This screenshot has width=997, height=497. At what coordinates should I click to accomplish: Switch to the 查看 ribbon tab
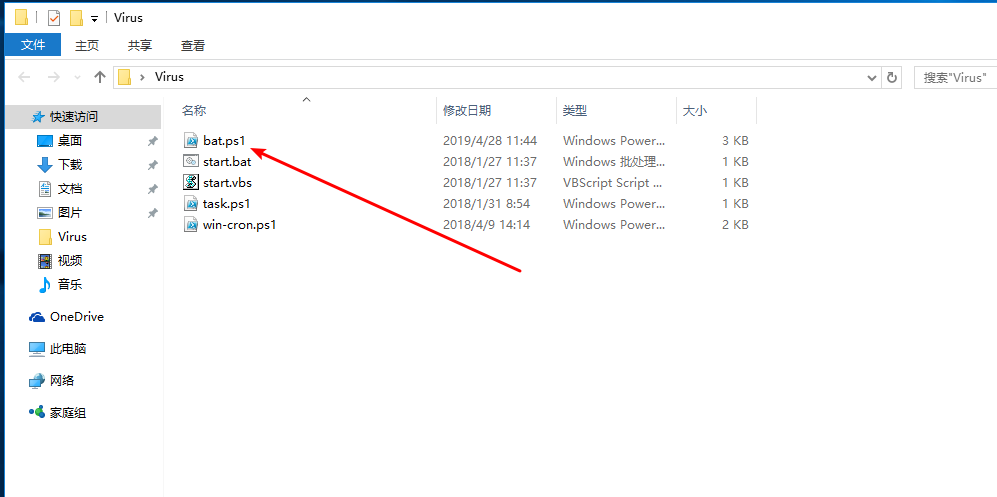coord(193,45)
